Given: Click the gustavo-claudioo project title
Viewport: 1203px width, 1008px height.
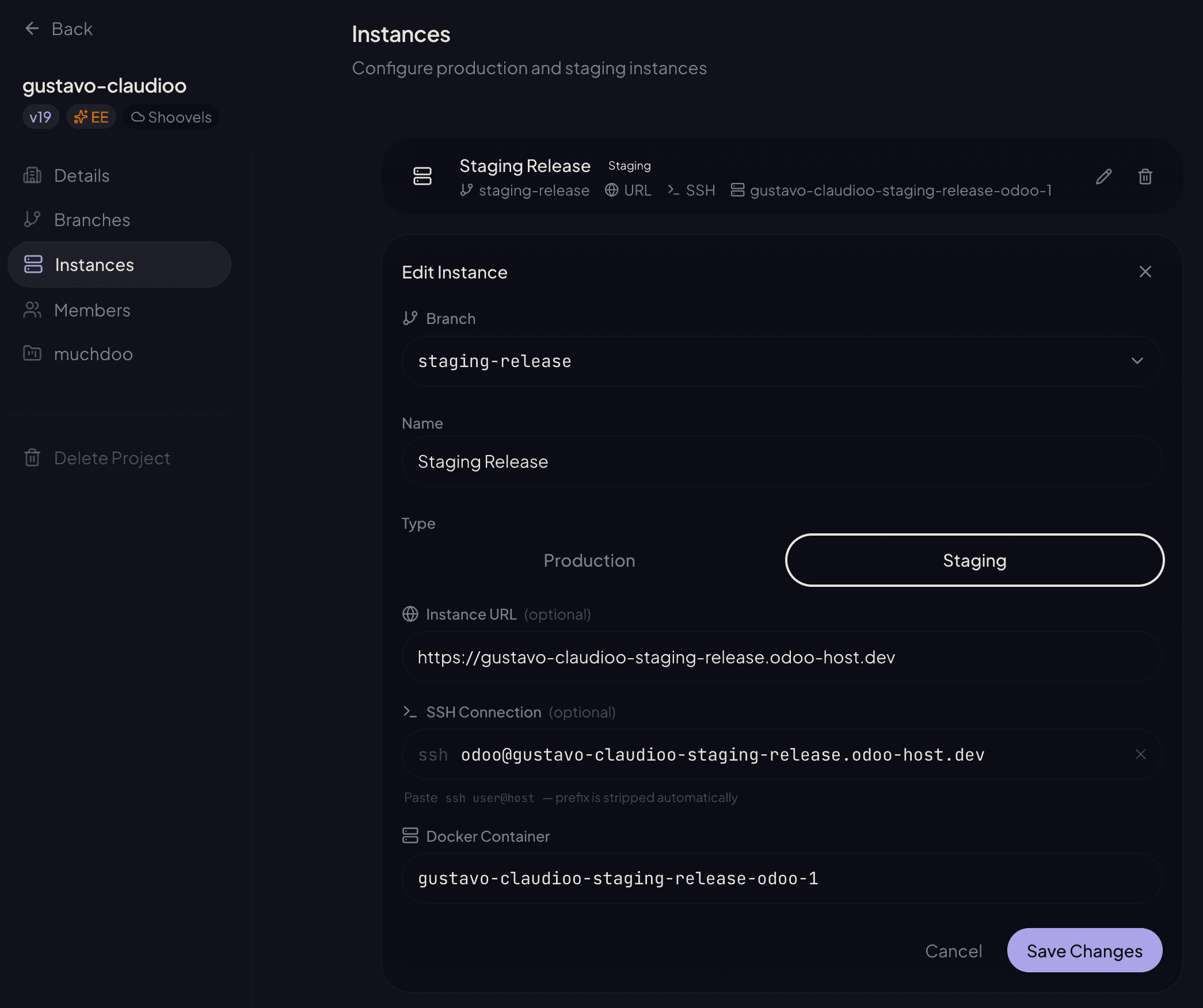Looking at the screenshot, I should (x=105, y=86).
